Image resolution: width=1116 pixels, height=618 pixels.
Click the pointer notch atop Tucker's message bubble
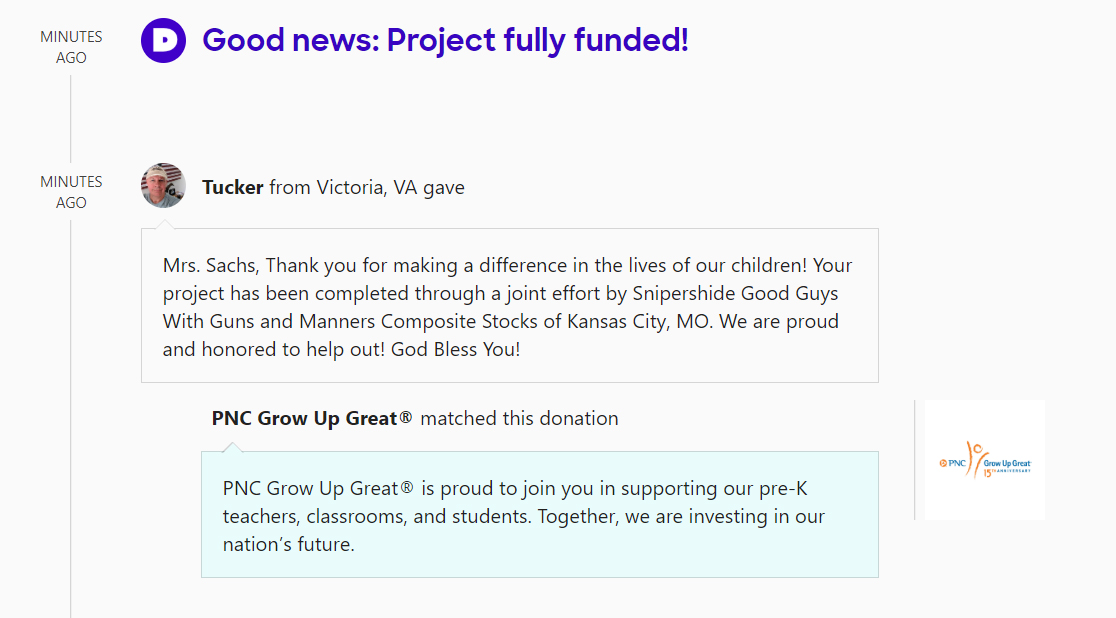(x=165, y=223)
